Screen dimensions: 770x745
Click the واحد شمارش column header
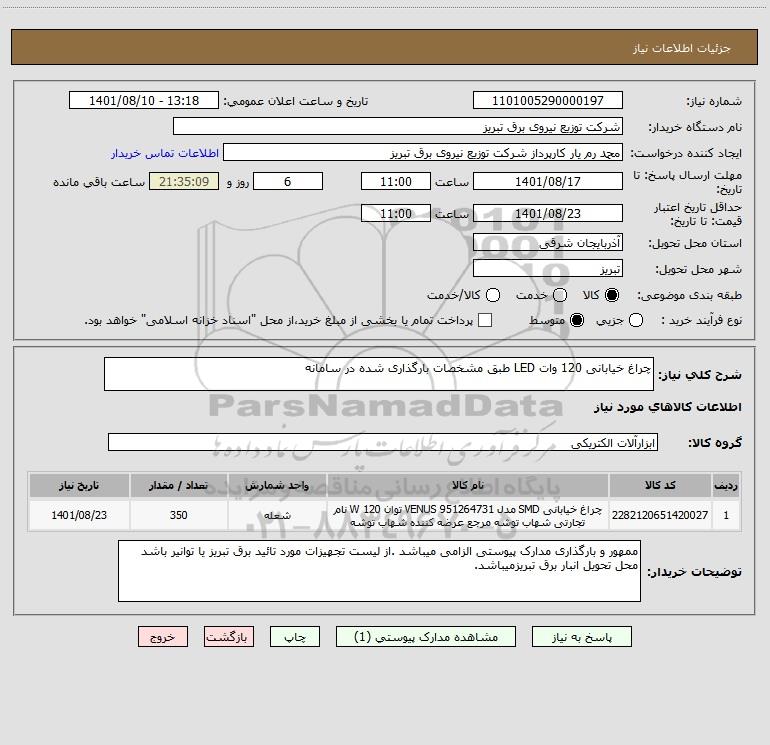pos(277,485)
